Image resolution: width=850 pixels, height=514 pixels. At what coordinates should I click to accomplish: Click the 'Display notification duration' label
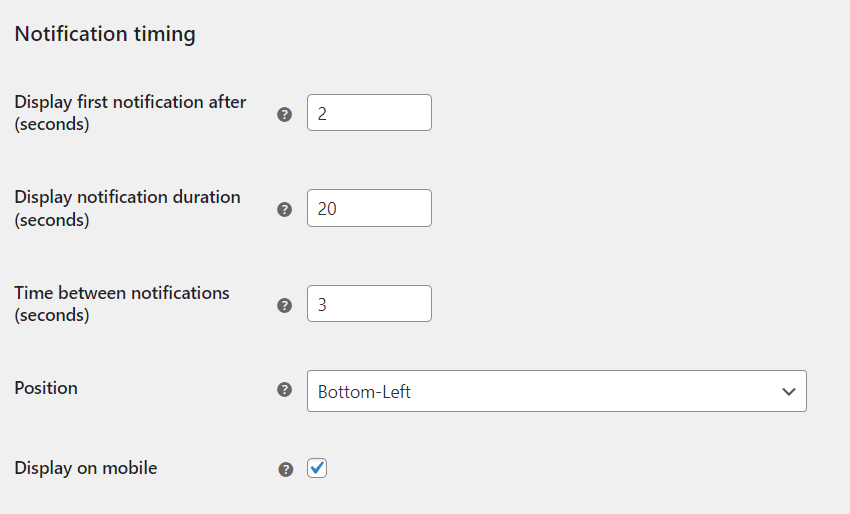(127, 197)
